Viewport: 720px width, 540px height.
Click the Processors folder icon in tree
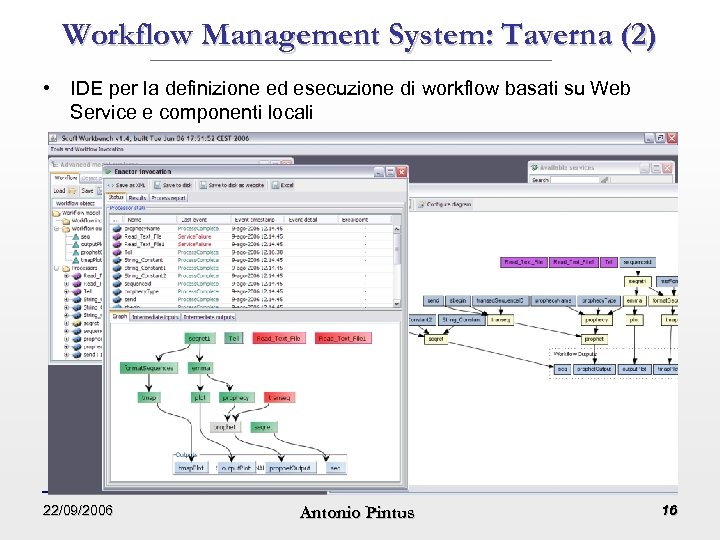(x=66, y=268)
